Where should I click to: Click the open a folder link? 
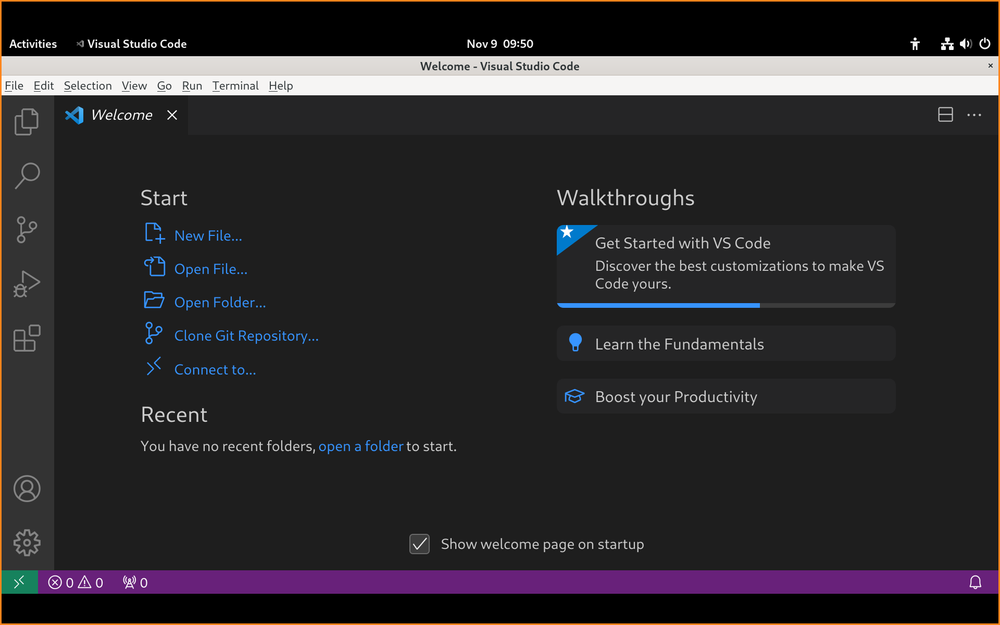click(x=361, y=446)
